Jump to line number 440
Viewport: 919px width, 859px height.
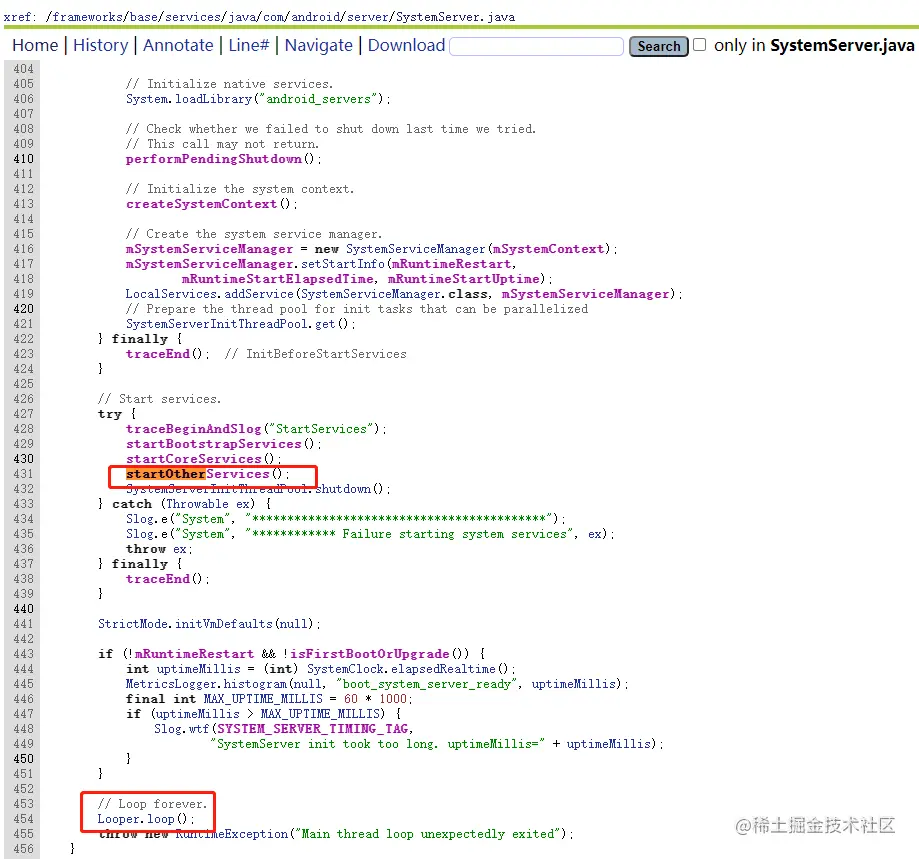[23, 609]
